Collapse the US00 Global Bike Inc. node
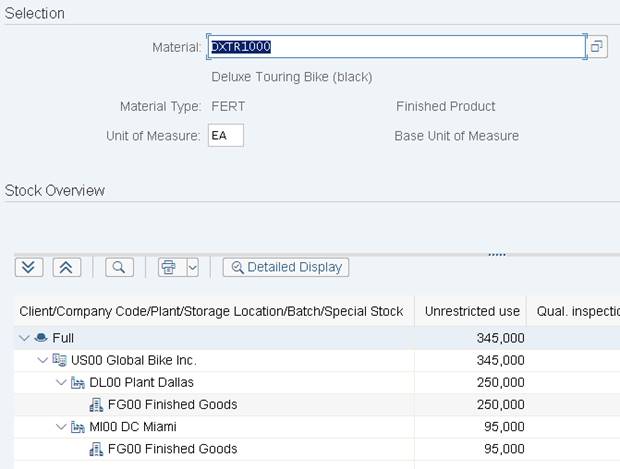620x469 pixels. click(42, 361)
